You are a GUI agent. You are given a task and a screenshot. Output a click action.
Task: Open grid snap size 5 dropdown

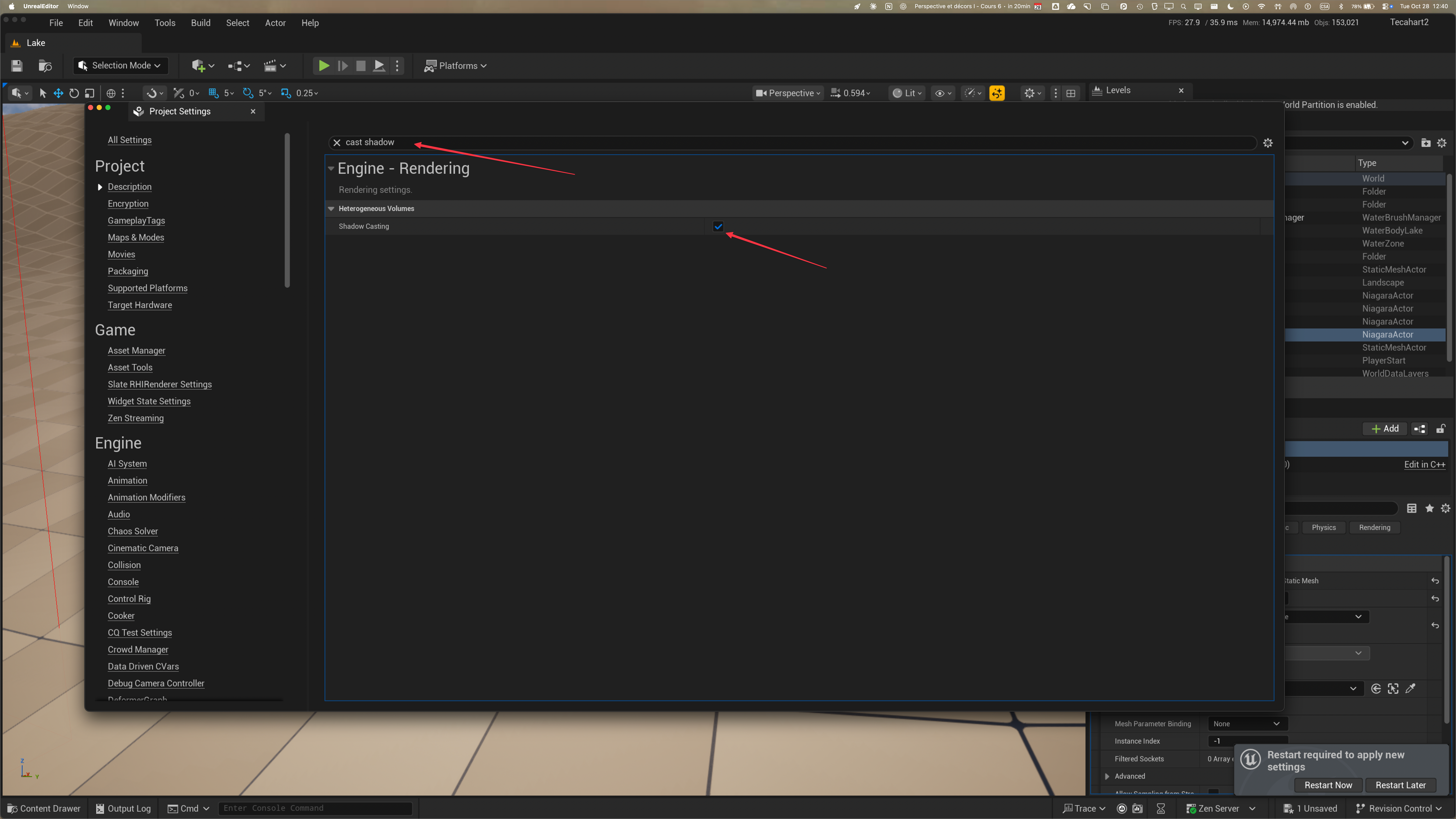click(x=229, y=93)
